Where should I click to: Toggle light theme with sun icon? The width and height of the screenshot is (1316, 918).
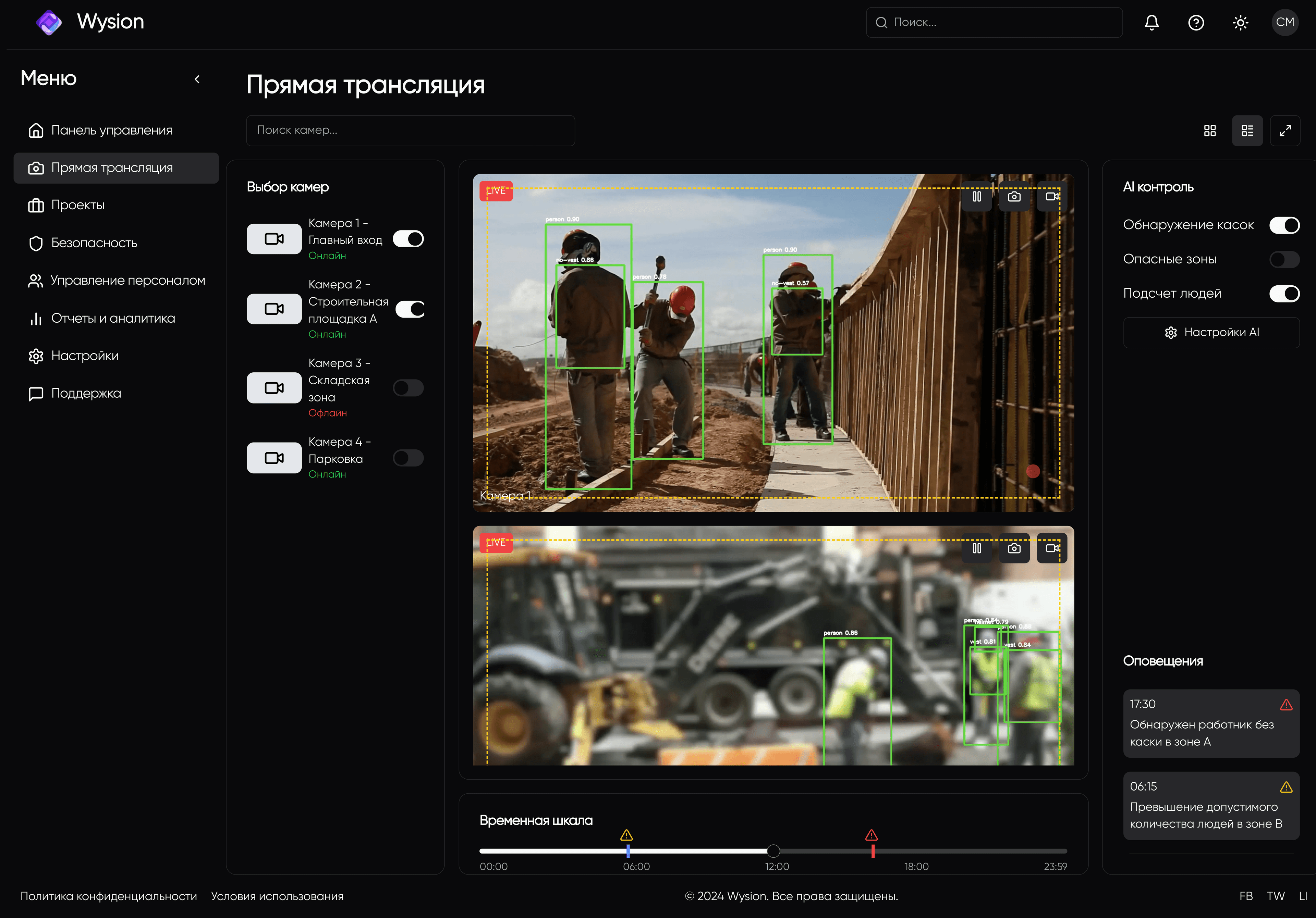1240,22
